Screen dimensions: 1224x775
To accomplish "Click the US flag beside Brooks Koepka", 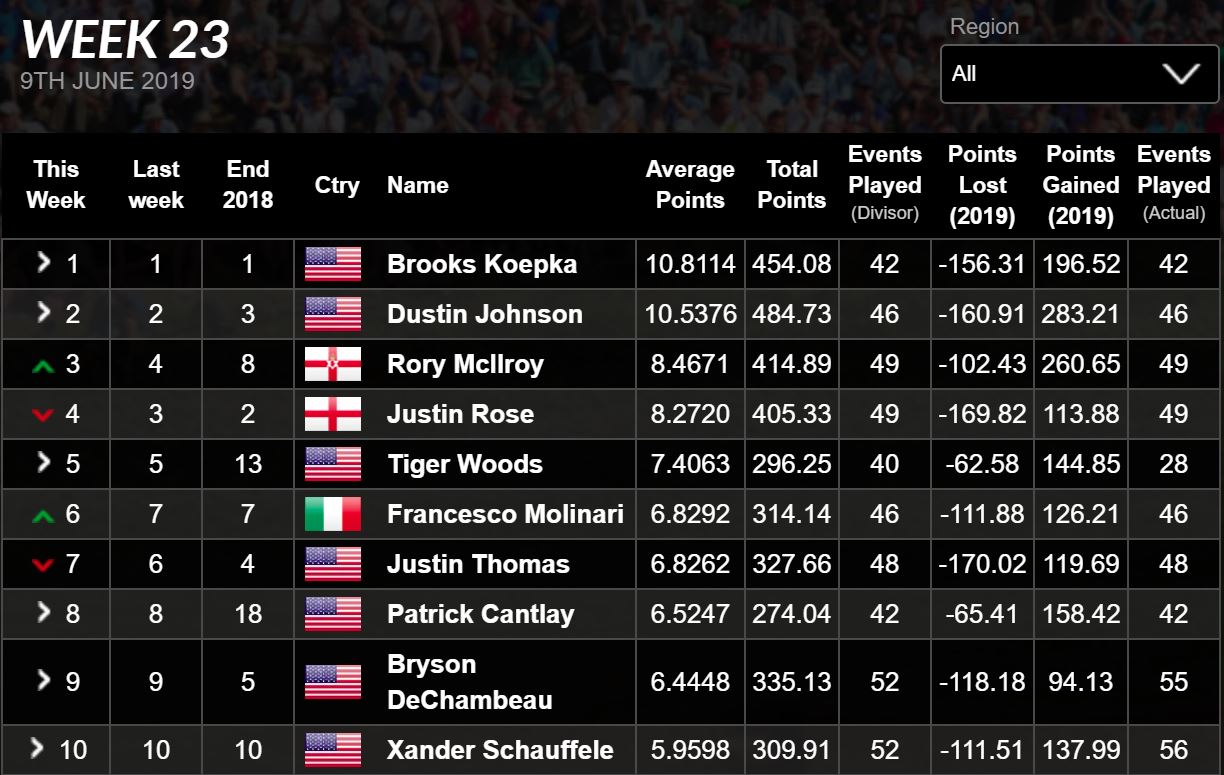I will 333,264.
